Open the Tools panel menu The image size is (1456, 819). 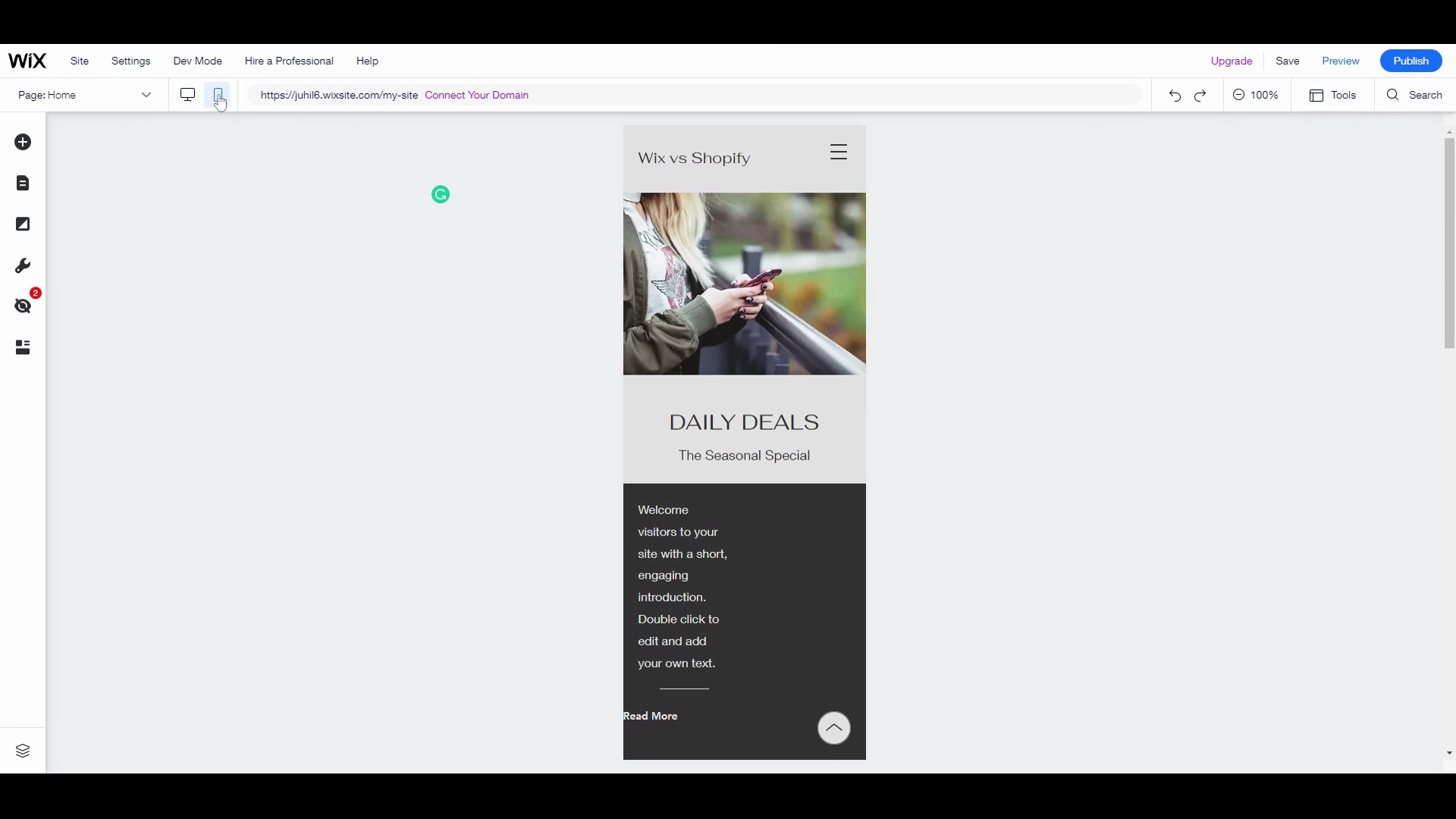[x=1334, y=96]
